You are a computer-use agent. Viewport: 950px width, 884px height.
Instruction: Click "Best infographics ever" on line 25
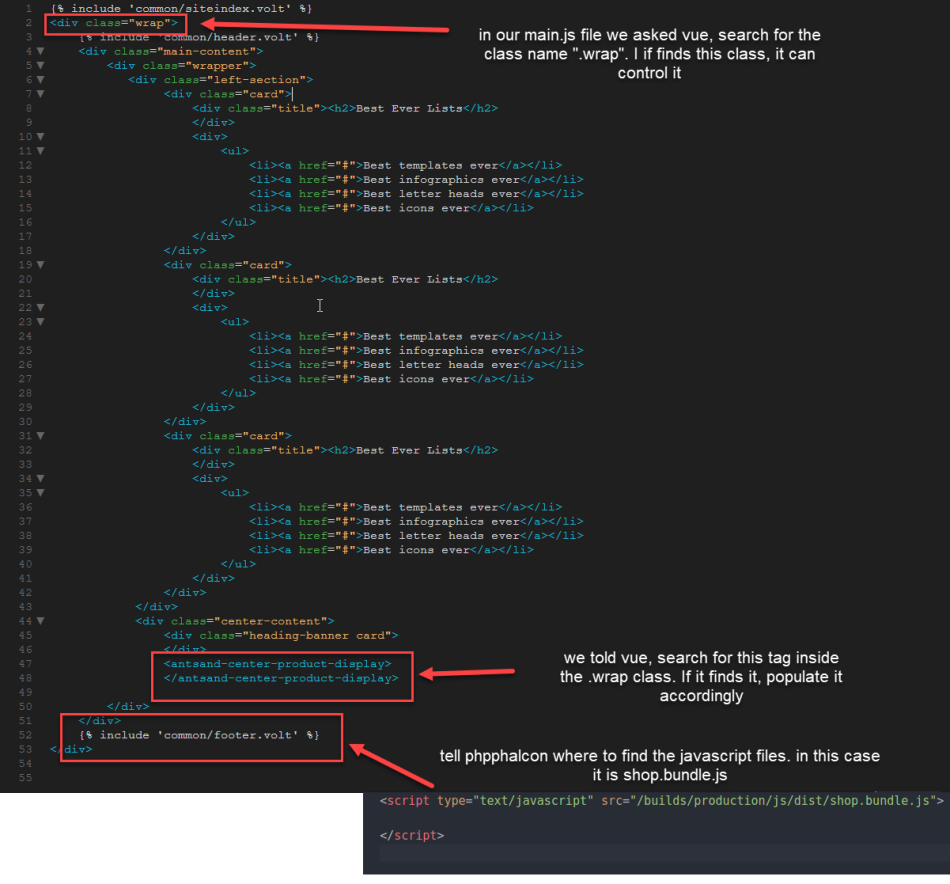[x=441, y=350]
